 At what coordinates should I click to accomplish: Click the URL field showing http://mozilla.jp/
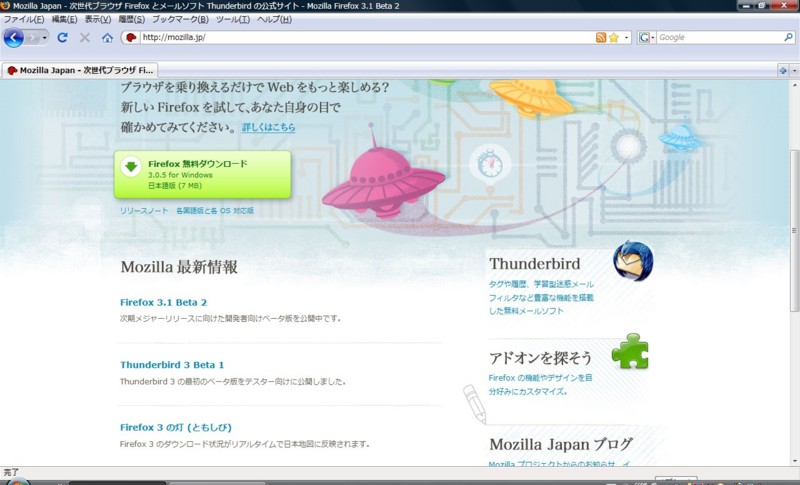click(366, 37)
